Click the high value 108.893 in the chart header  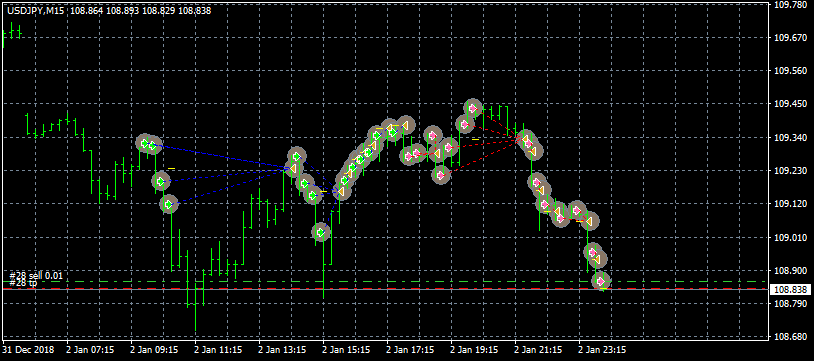click(x=123, y=10)
